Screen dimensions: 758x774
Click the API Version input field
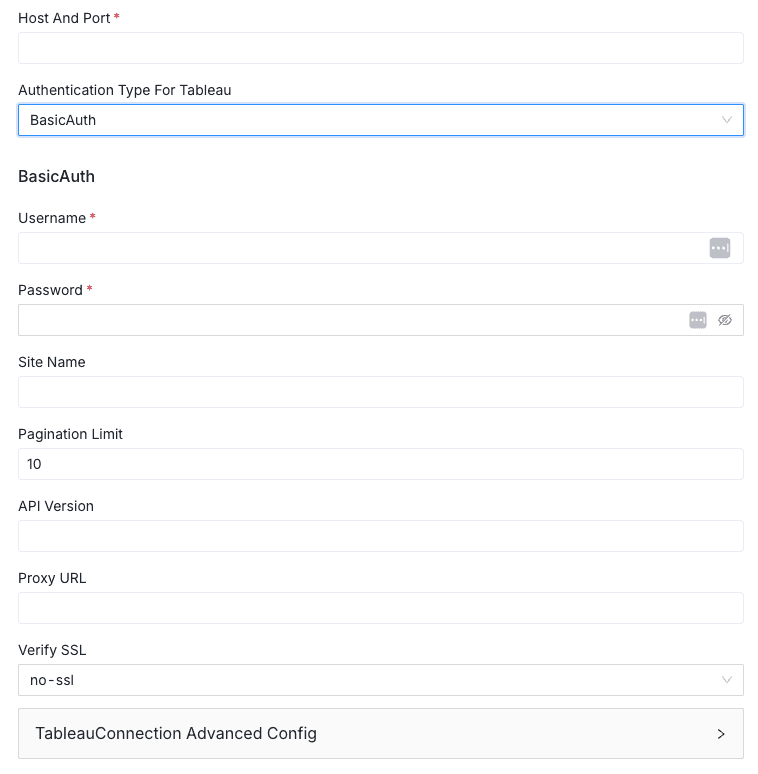(380, 536)
